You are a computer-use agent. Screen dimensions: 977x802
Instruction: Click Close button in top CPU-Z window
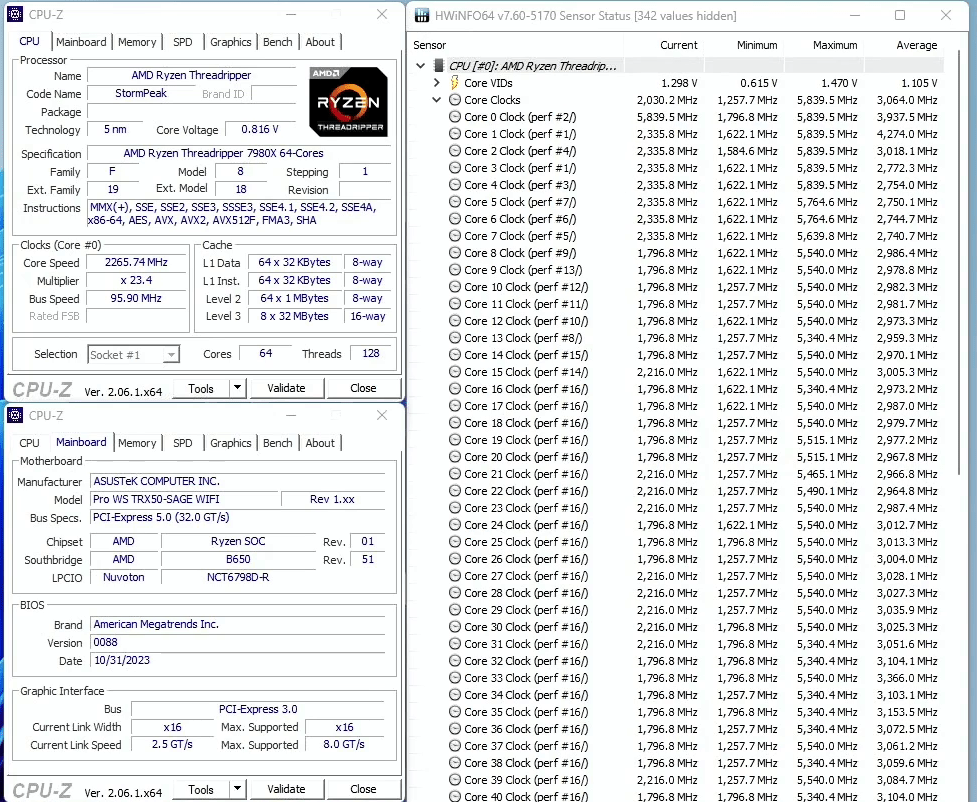pyautogui.click(x=363, y=388)
